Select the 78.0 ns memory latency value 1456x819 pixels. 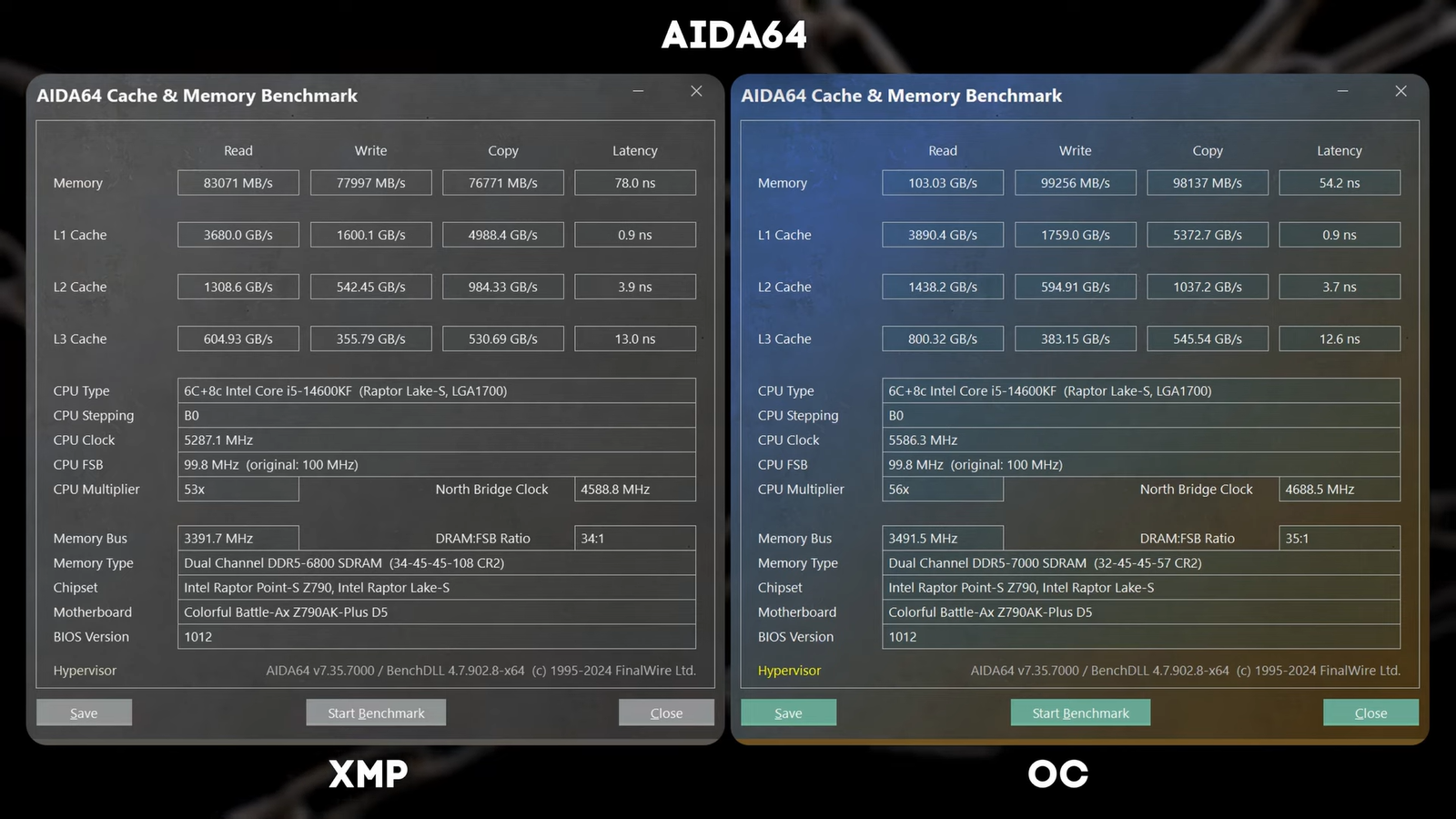pyautogui.click(x=635, y=183)
